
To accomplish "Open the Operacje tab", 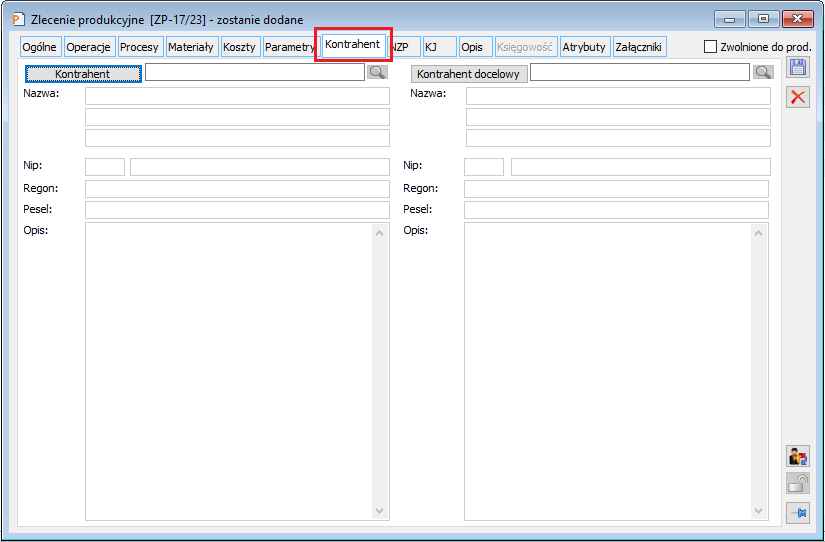I will (88, 47).
